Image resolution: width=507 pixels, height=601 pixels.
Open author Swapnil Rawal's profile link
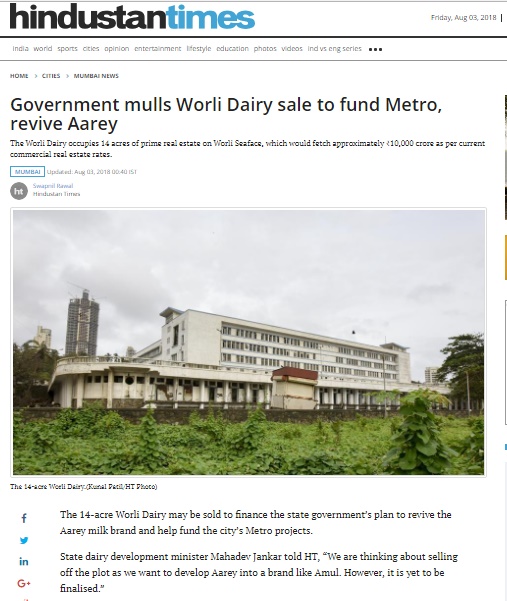click(x=53, y=186)
